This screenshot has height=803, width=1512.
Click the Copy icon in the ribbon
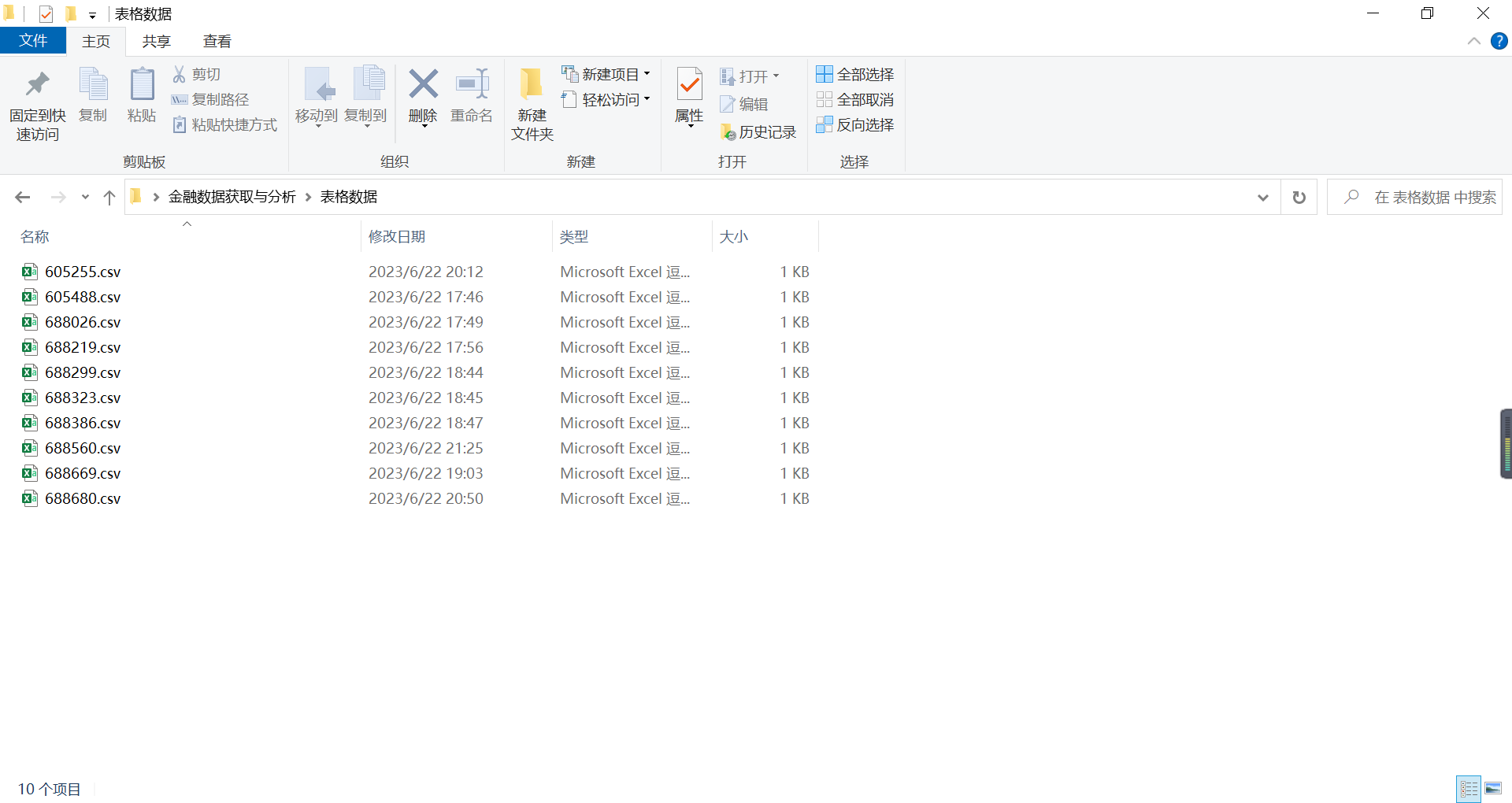coord(93,84)
